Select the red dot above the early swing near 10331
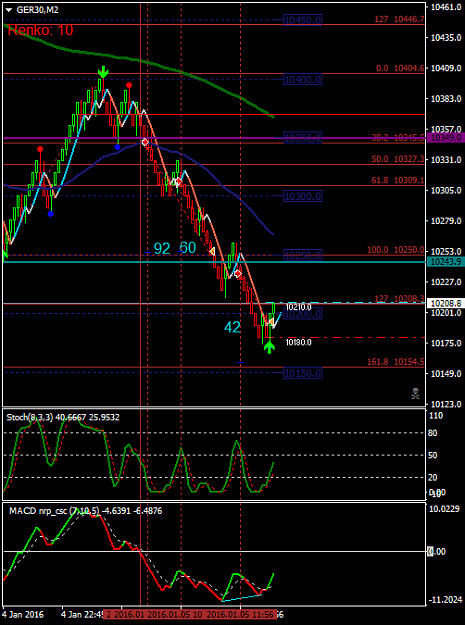This screenshot has height=625, width=465. coord(40,149)
